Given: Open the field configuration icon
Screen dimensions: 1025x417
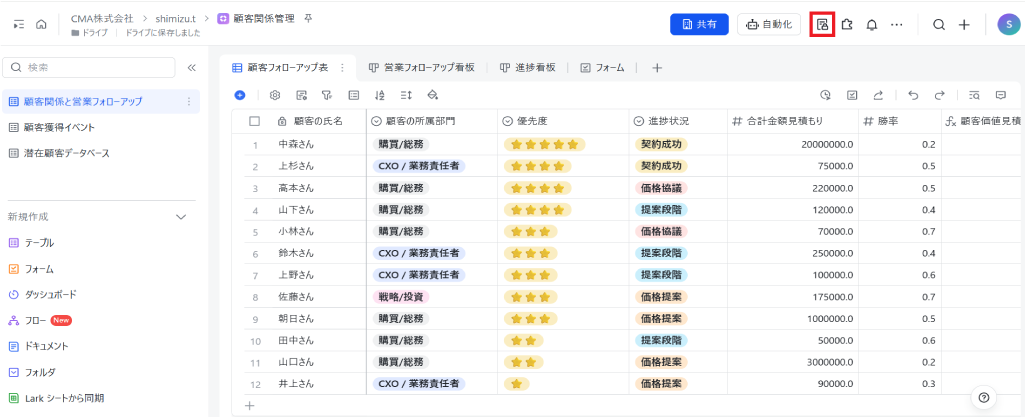Looking at the screenshot, I should point(301,95).
